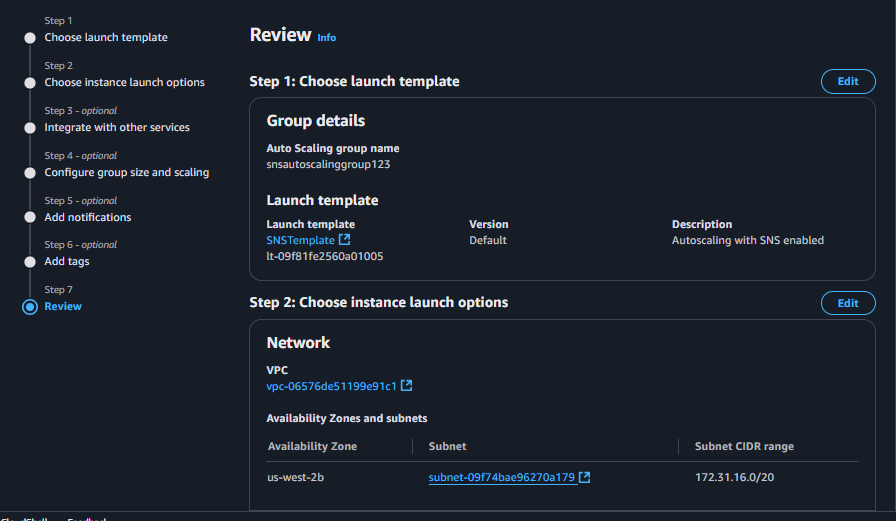This screenshot has height=521, width=896.
Task: Click the Step 3 circle marker in the wizard
Action: coord(30,128)
